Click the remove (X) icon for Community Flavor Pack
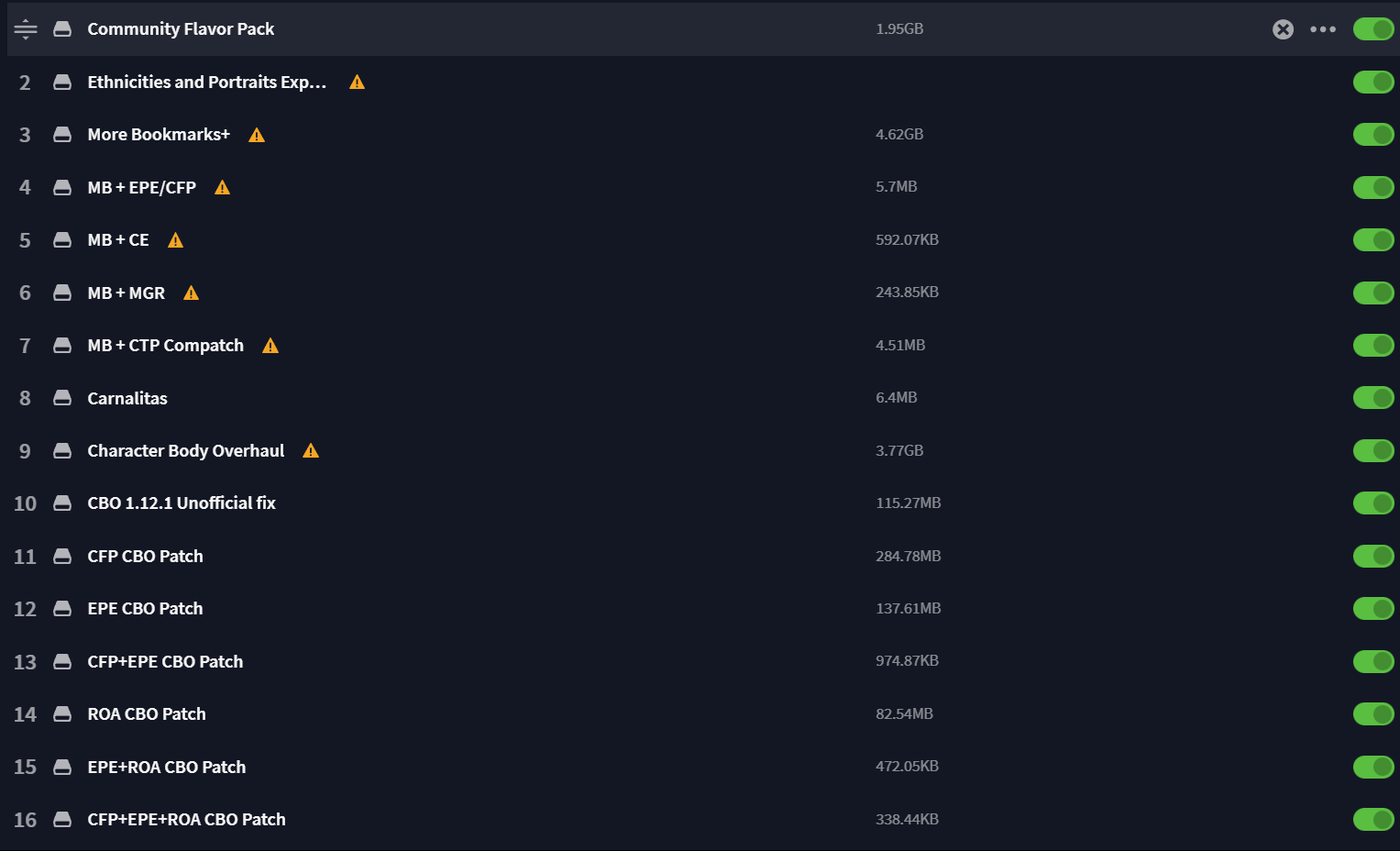Image resolution: width=1400 pixels, height=851 pixels. pos(1283,29)
